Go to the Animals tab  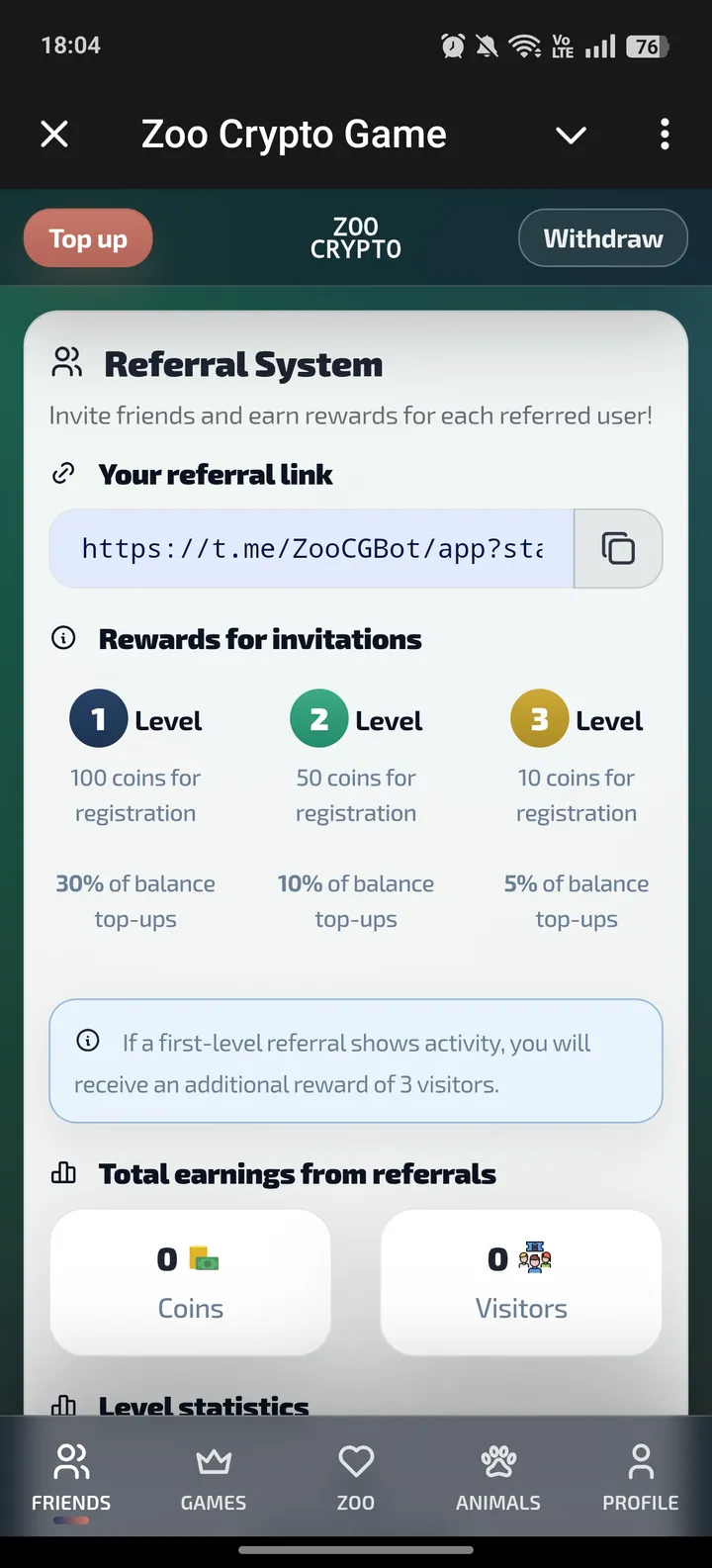pos(498,1478)
